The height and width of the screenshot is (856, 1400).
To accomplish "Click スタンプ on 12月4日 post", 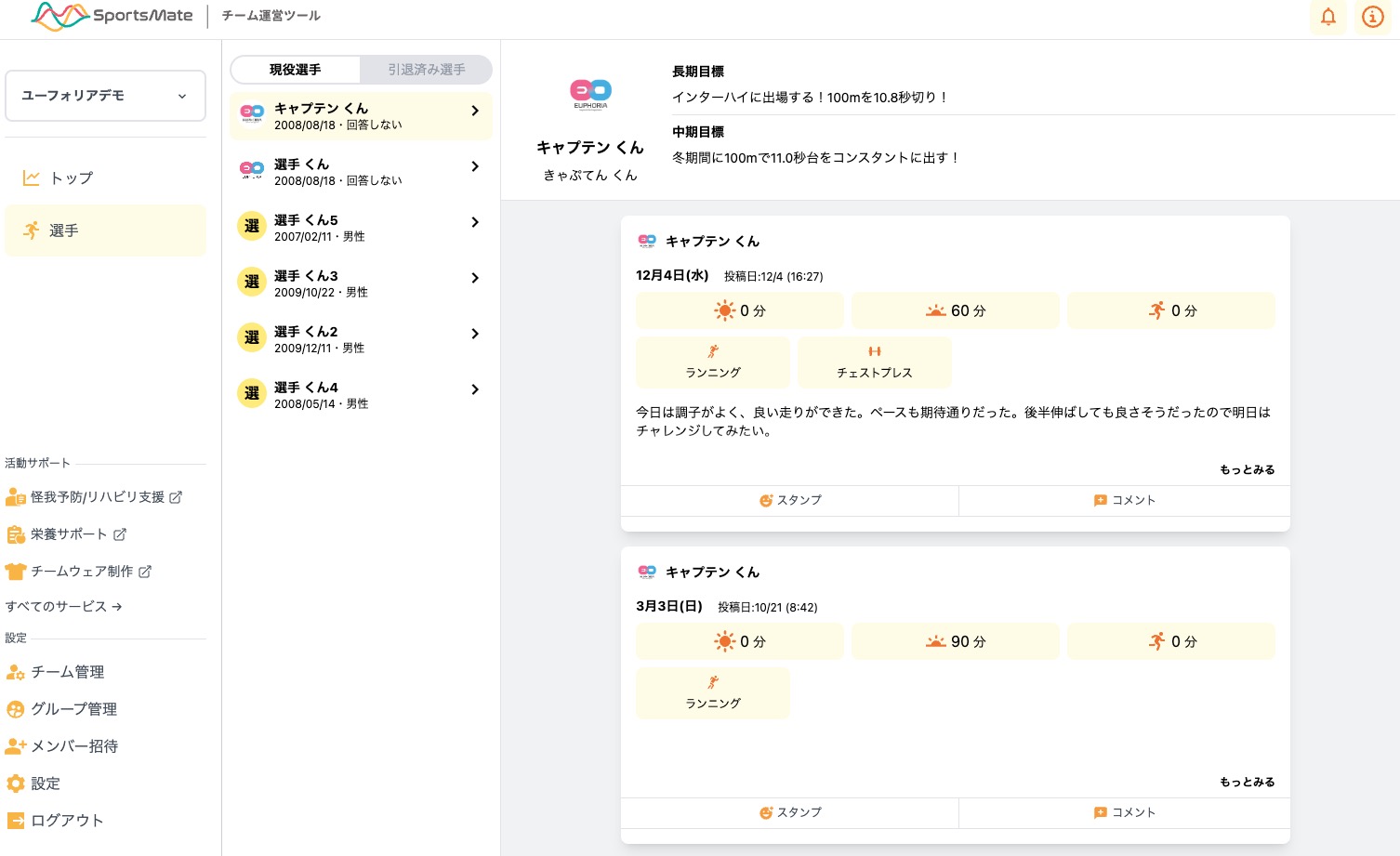I will coord(790,500).
